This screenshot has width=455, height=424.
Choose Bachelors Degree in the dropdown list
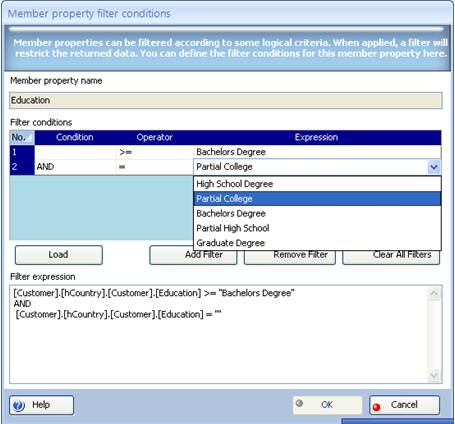(x=317, y=213)
